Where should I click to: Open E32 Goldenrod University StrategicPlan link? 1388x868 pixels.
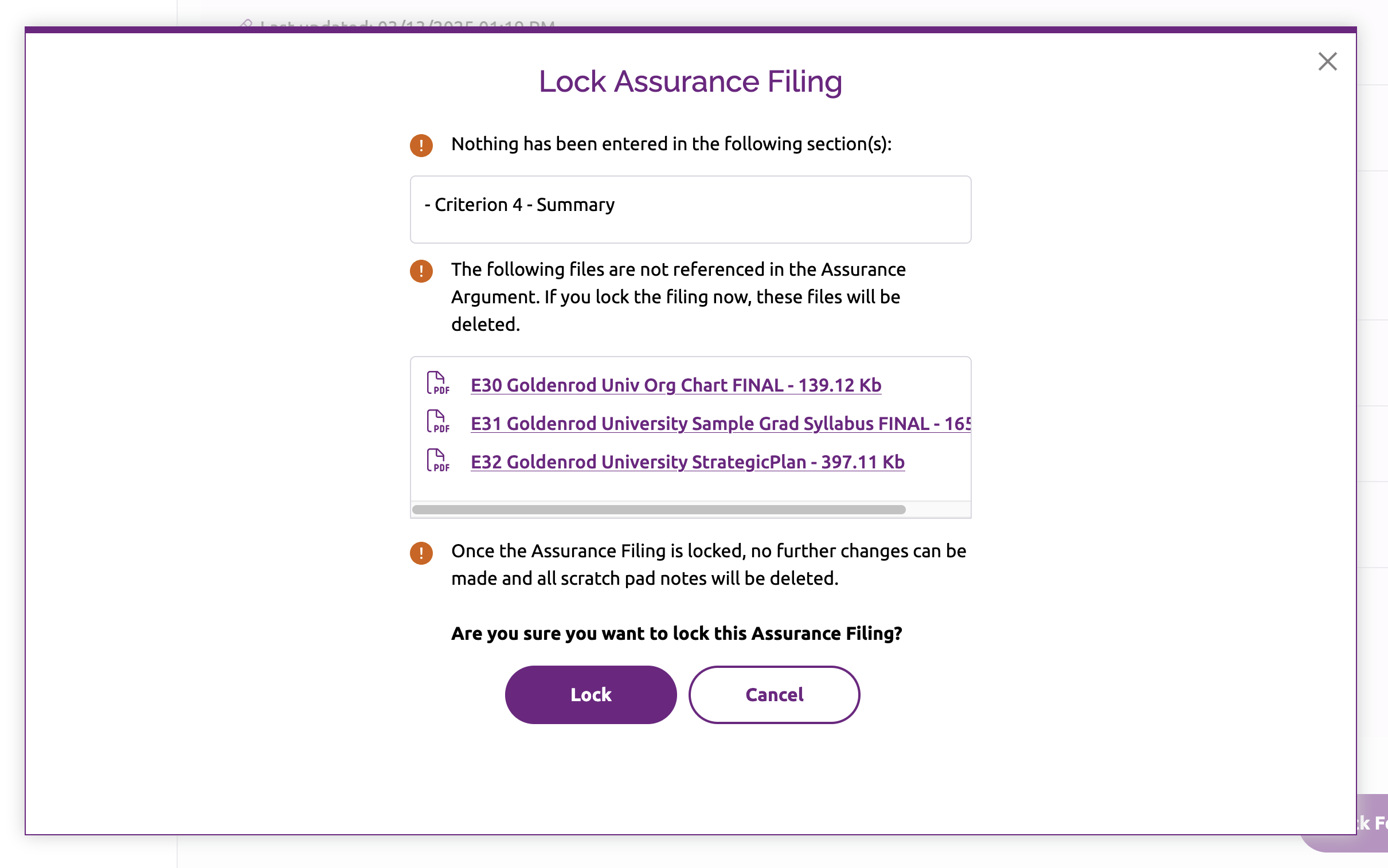click(687, 462)
